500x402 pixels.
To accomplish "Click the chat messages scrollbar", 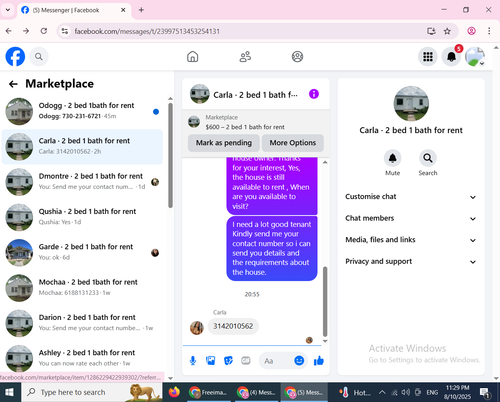I will (325, 302).
